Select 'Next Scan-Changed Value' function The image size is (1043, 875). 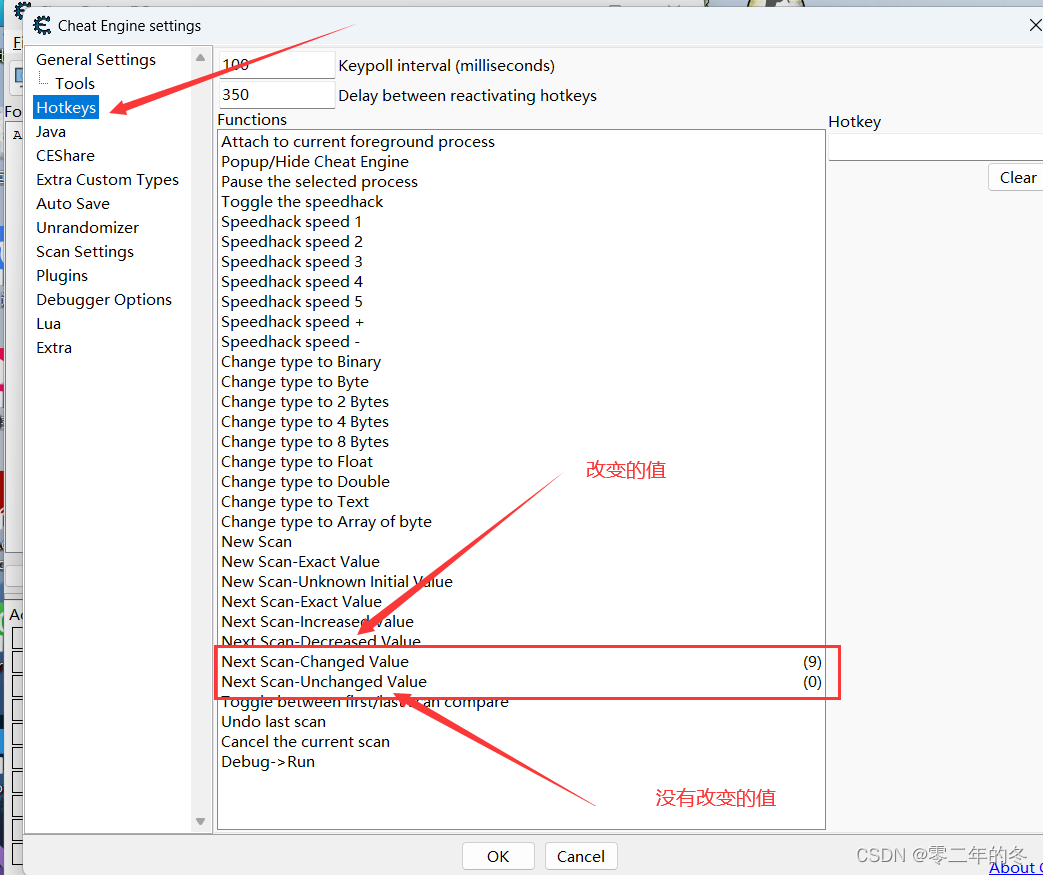point(521,661)
